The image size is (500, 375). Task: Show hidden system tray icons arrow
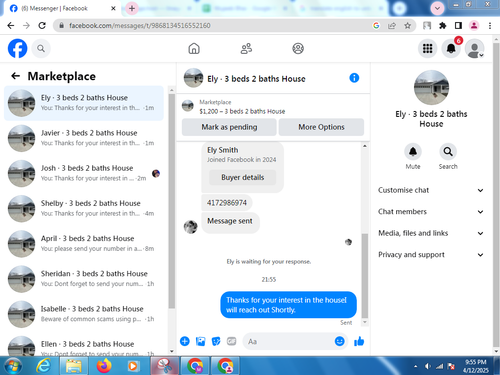(x=415, y=366)
